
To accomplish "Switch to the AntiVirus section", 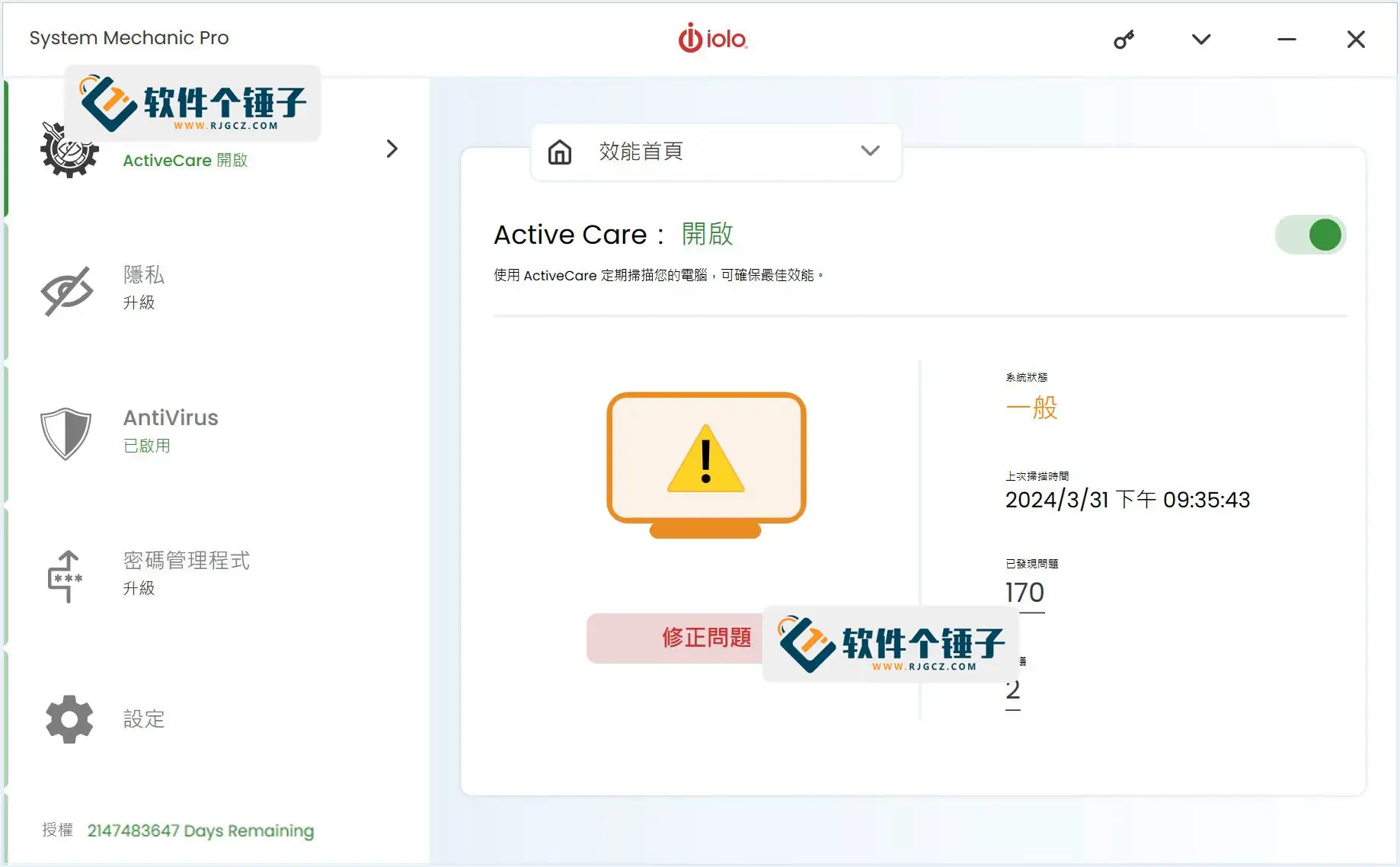I will (171, 418).
